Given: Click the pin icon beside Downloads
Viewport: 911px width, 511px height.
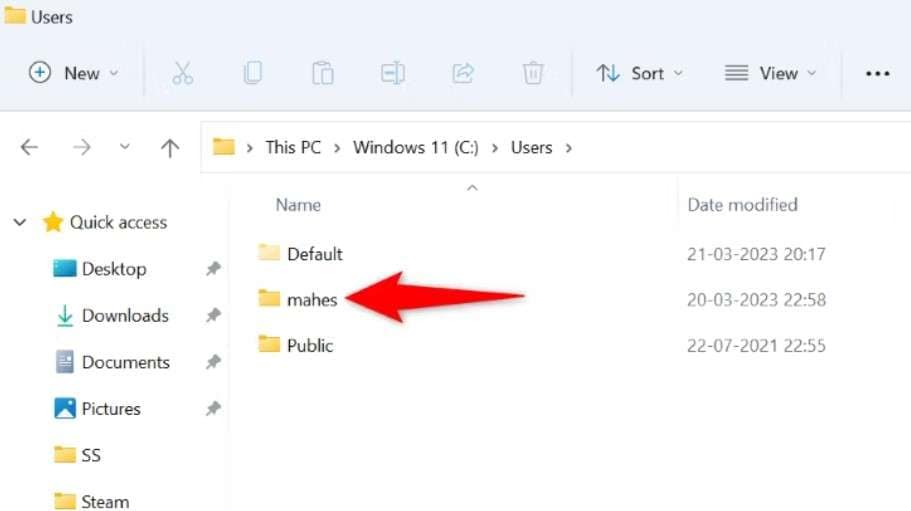Looking at the screenshot, I should (x=213, y=315).
